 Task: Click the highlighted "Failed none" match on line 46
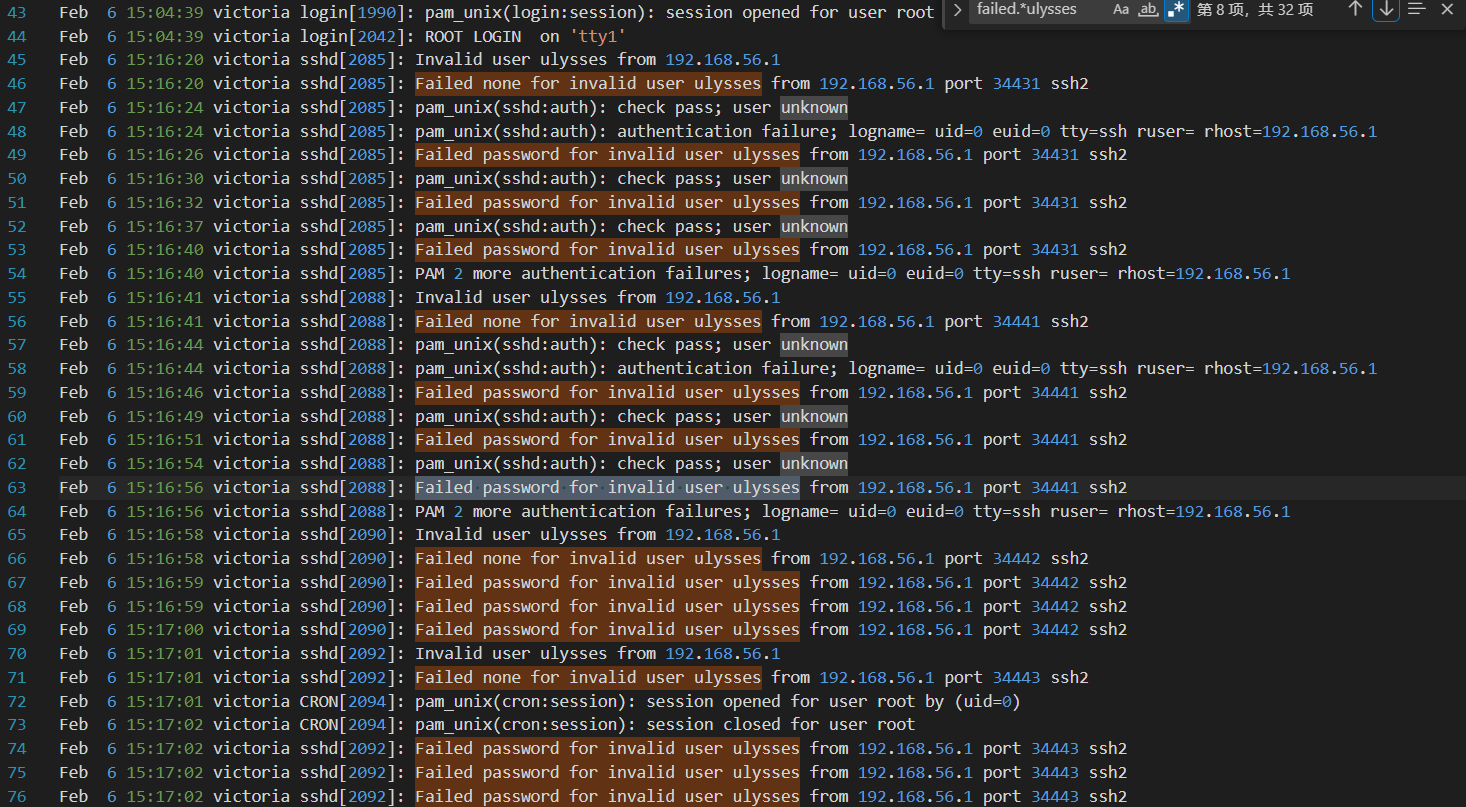pos(468,84)
